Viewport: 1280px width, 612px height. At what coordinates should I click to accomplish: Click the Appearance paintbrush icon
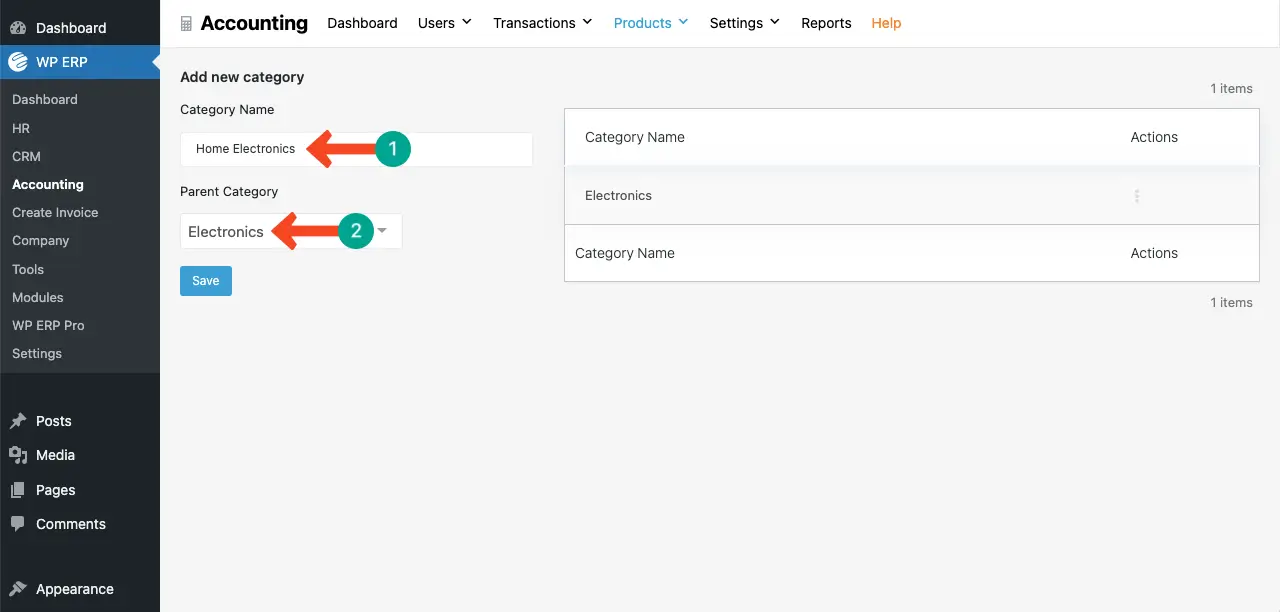click(x=18, y=589)
